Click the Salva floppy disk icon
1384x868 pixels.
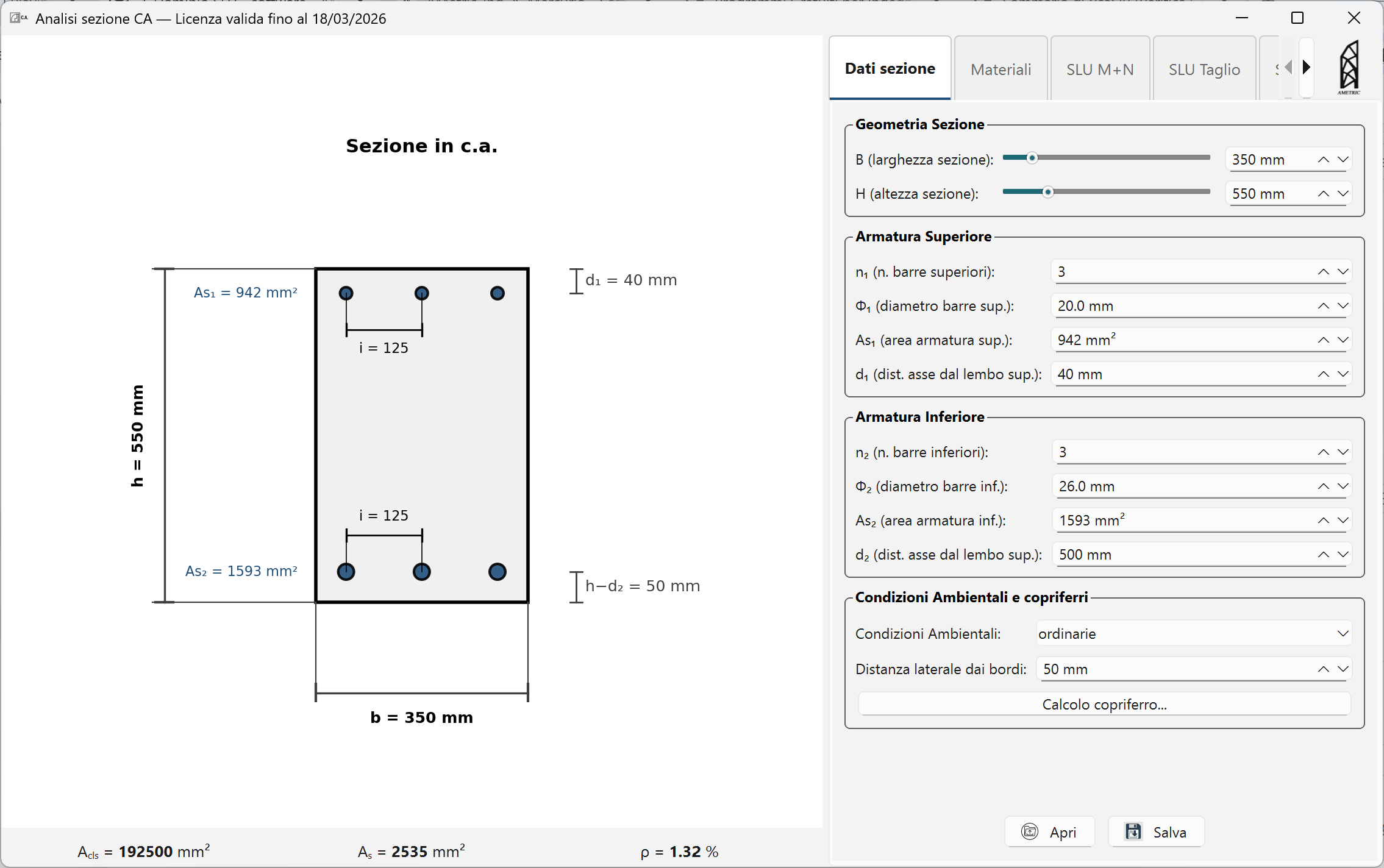(1133, 831)
